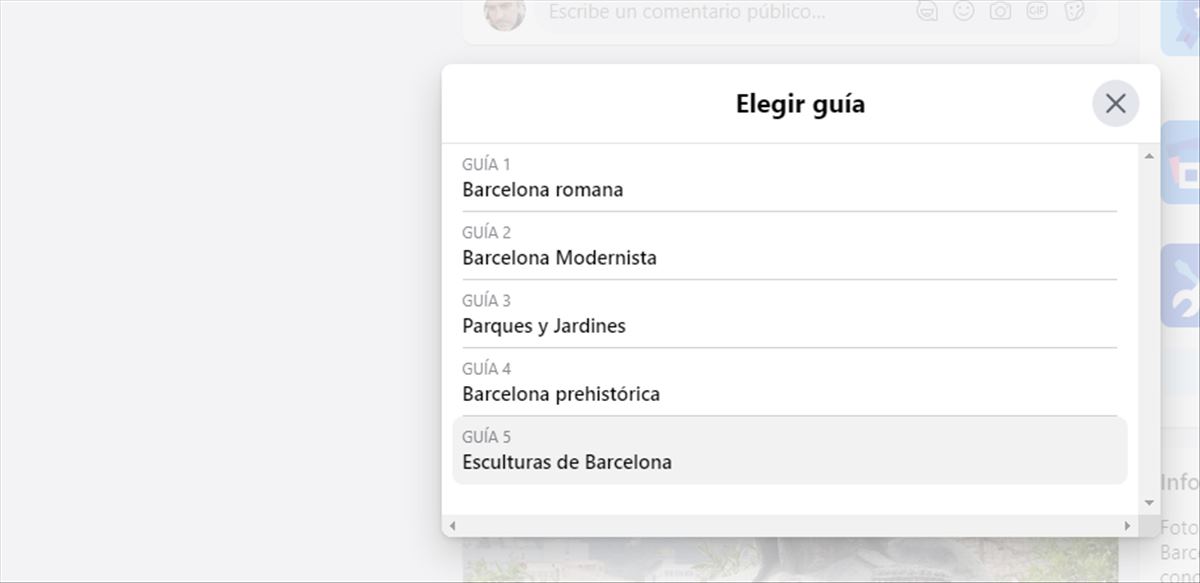Attach a photo using the camera icon
This screenshot has width=1200, height=583.
pyautogui.click(x=999, y=11)
